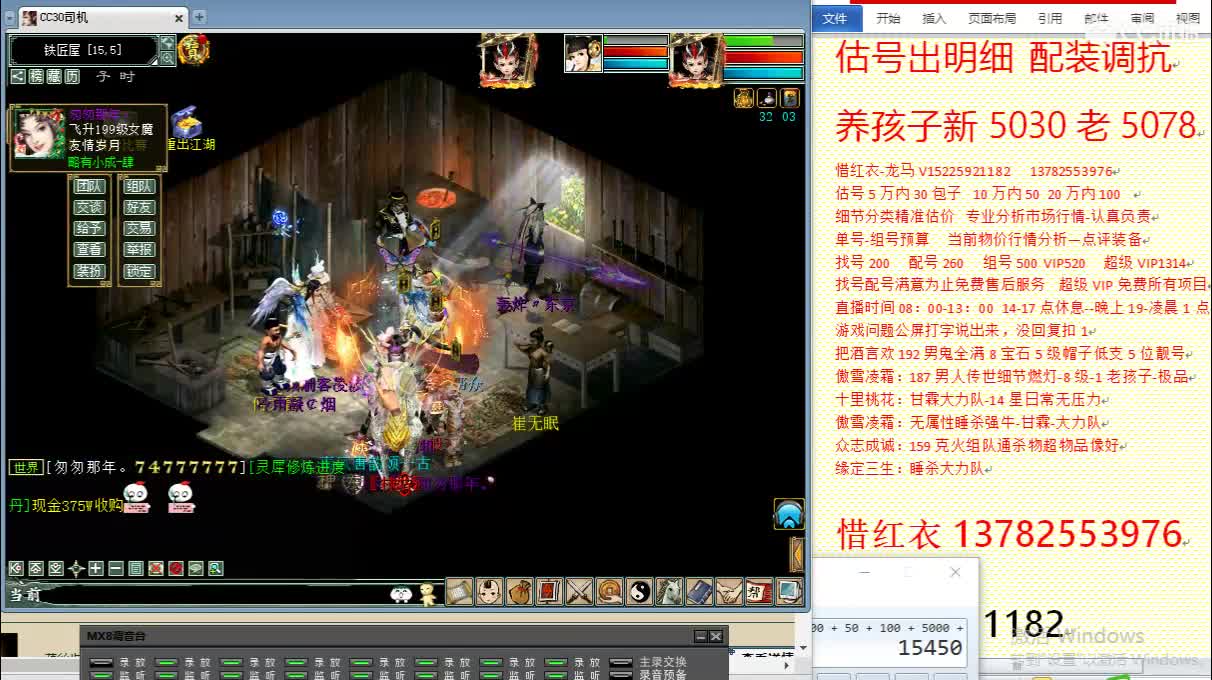Click the 装扮 button
Screen dimensions: 1212x680
click(x=89, y=271)
